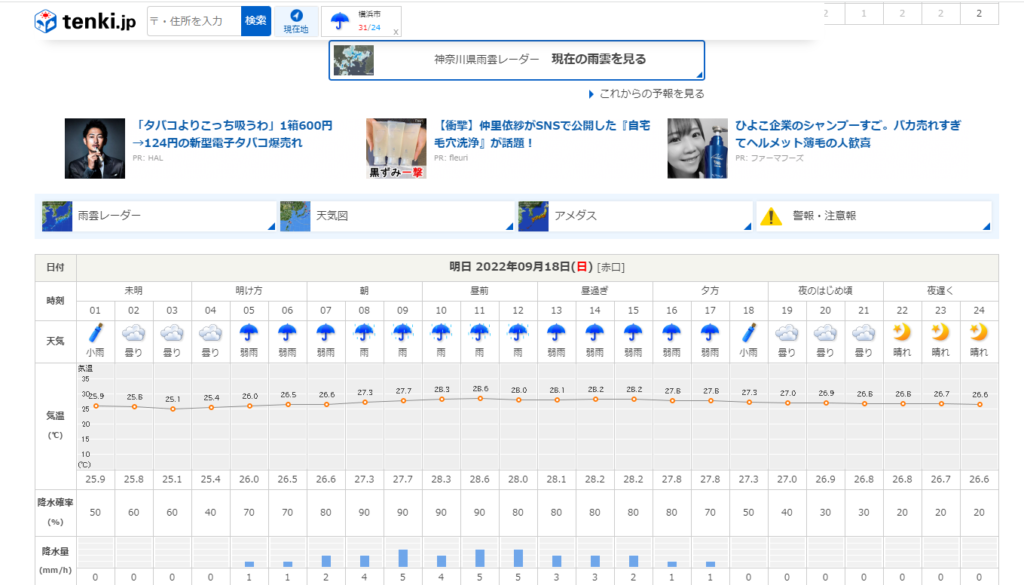Click the moon 晴れ icon at hour 22
The image size is (1024, 585).
[x=902, y=333]
